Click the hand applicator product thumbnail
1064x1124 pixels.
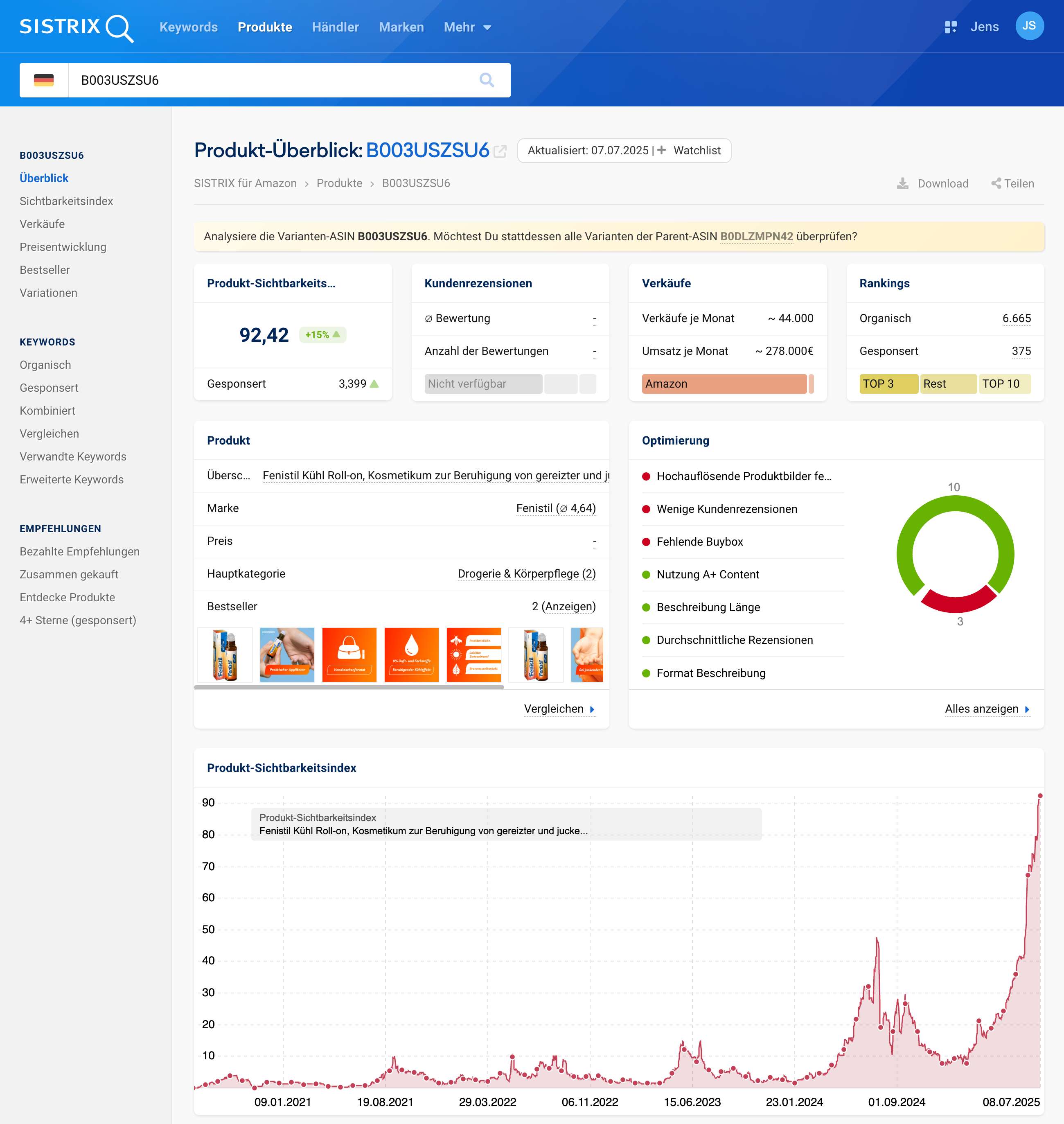287,654
